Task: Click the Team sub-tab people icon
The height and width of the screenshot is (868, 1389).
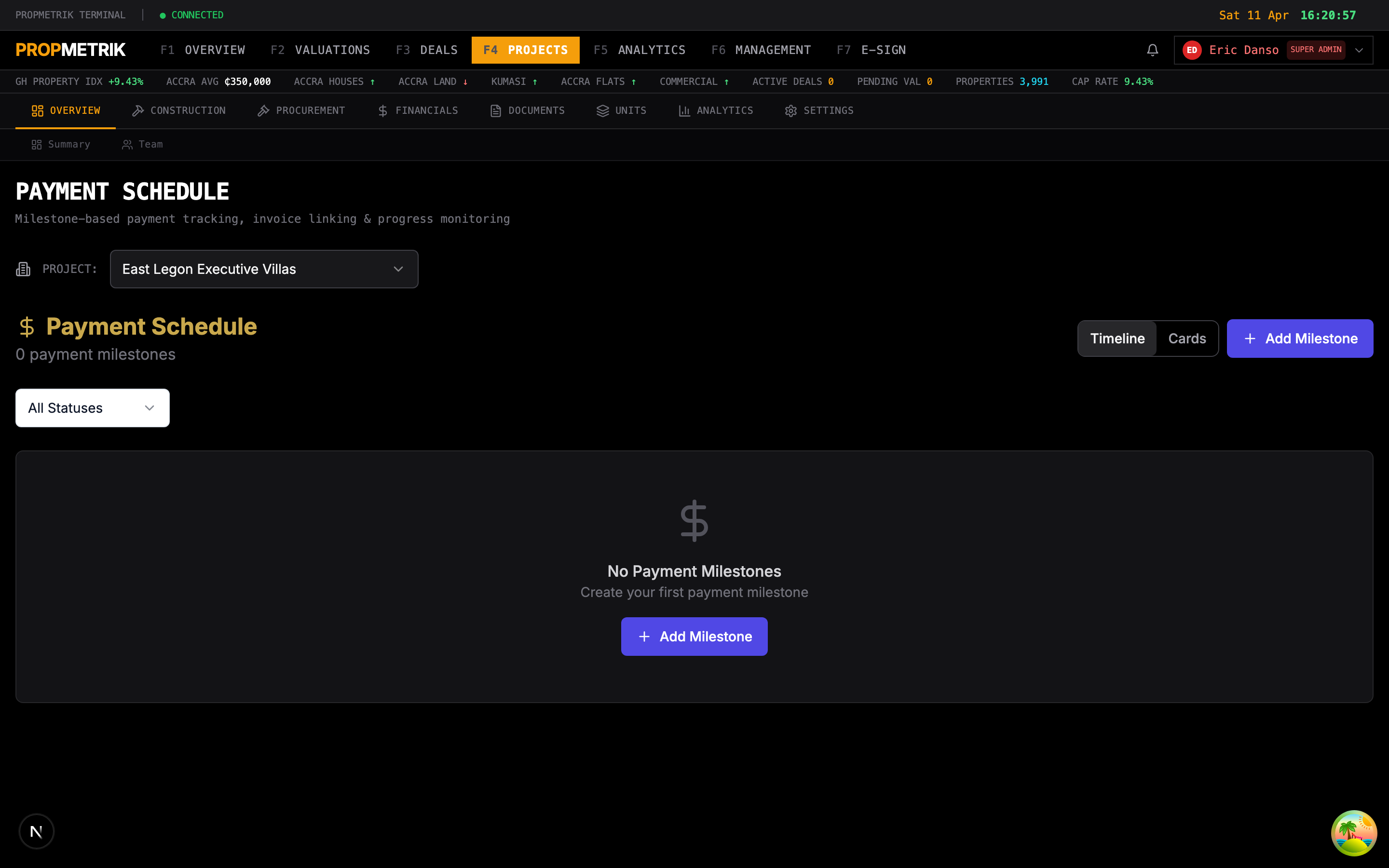Action: 127,145
